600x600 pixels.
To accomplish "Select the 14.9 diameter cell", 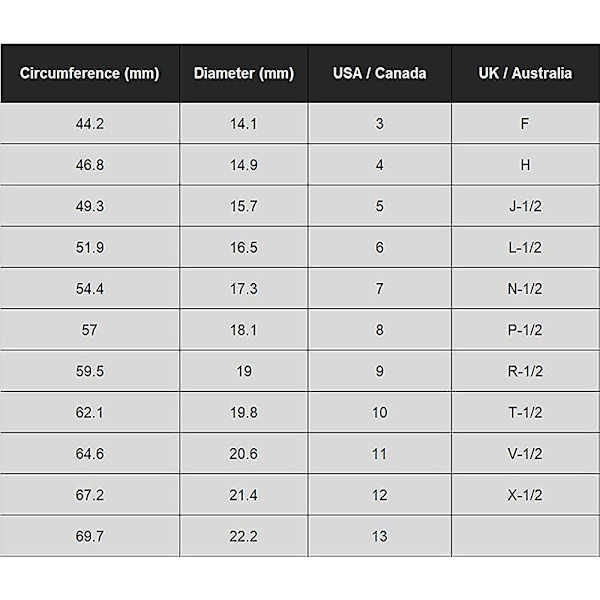I will [x=244, y=165].
